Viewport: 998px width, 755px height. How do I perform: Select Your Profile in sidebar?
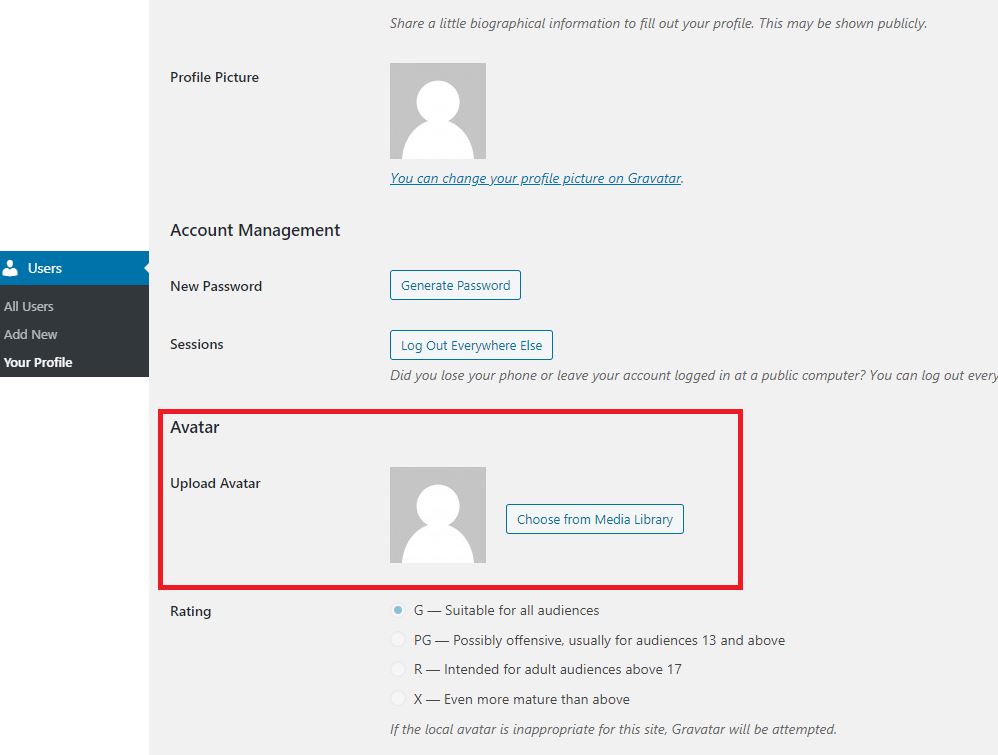pos(38,362)
